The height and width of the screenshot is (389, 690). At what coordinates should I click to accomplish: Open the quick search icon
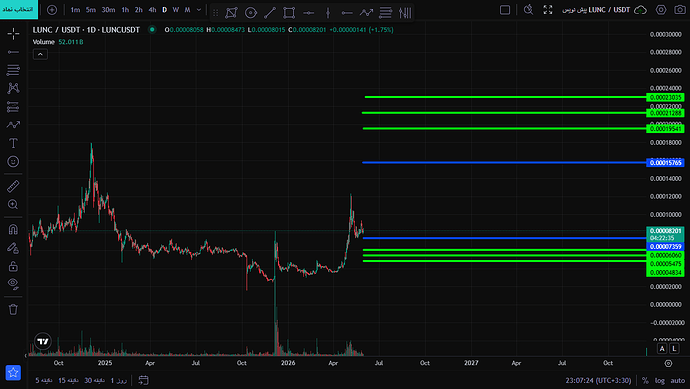(528, 10)
